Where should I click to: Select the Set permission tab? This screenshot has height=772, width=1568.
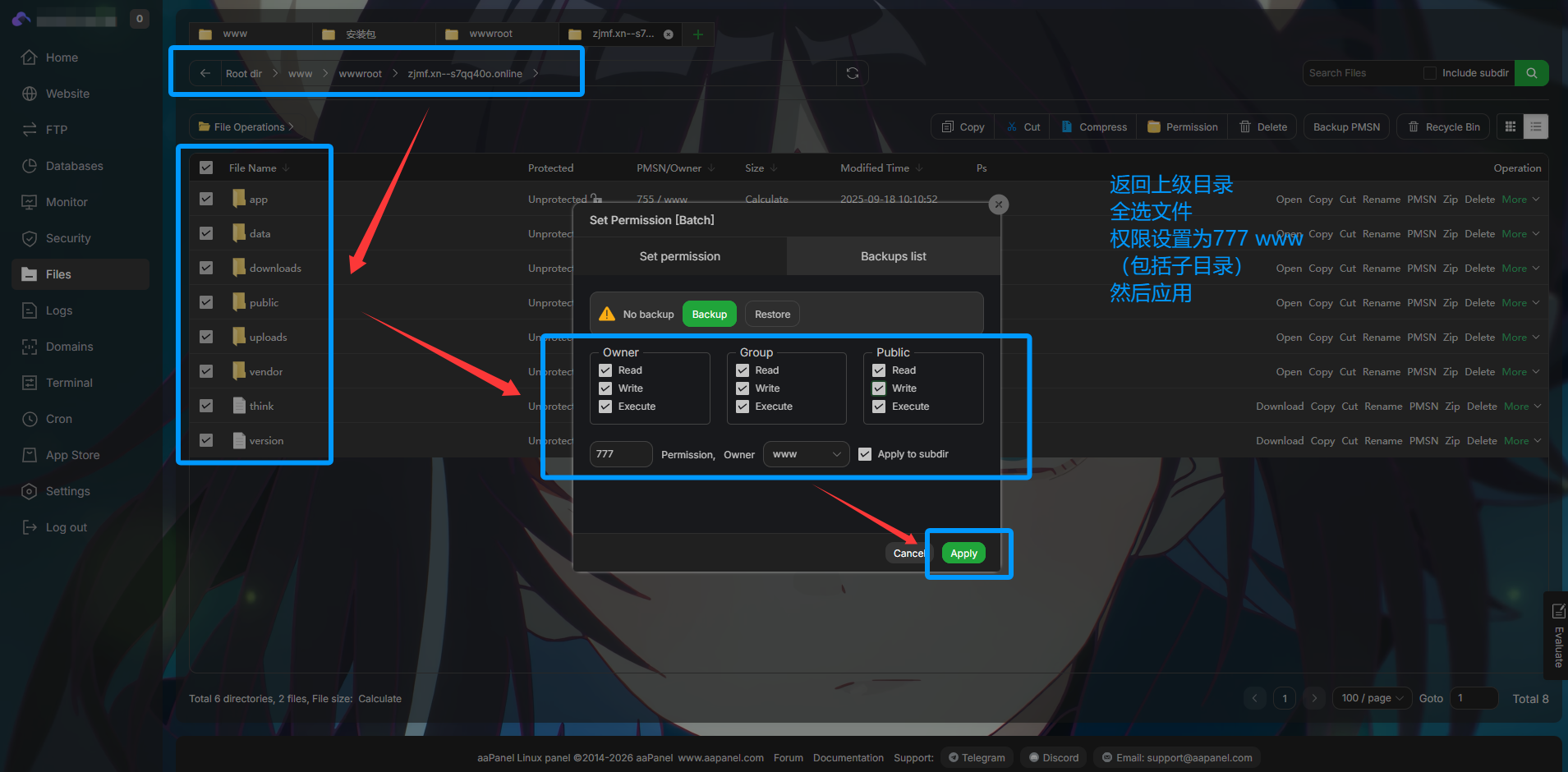[x=680, y=256]
